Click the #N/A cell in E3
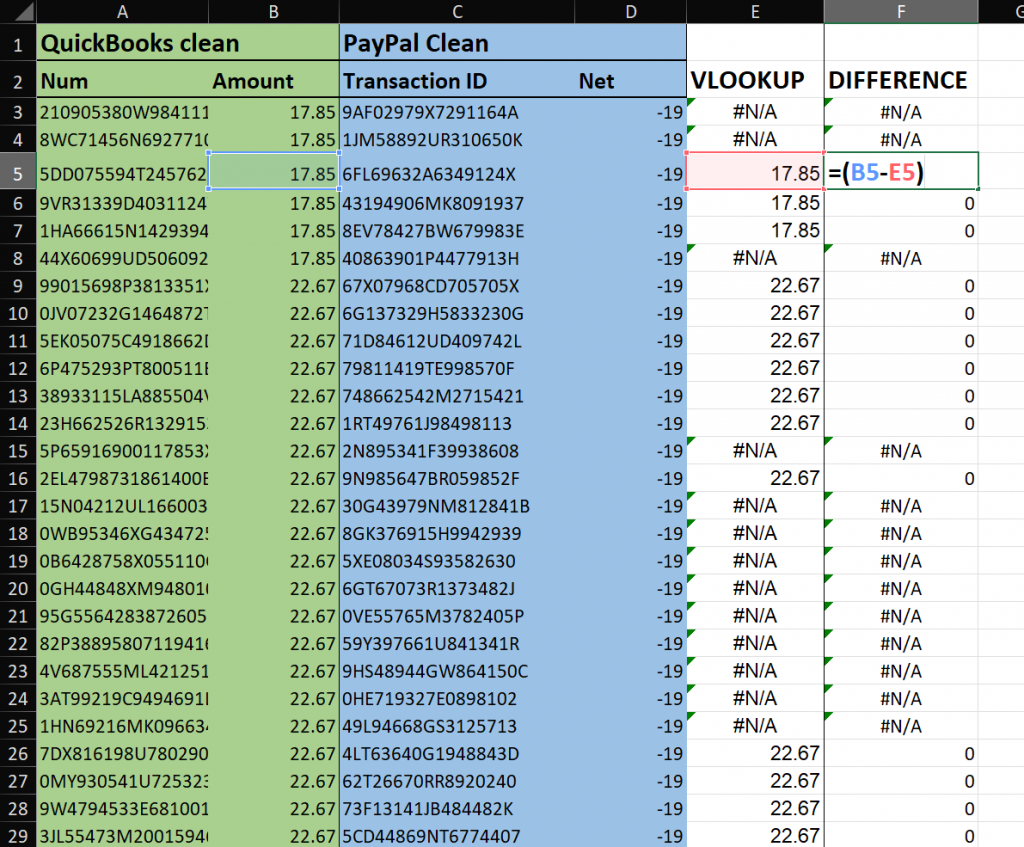This screenshot has width=1024, height=847. point(755,111)
